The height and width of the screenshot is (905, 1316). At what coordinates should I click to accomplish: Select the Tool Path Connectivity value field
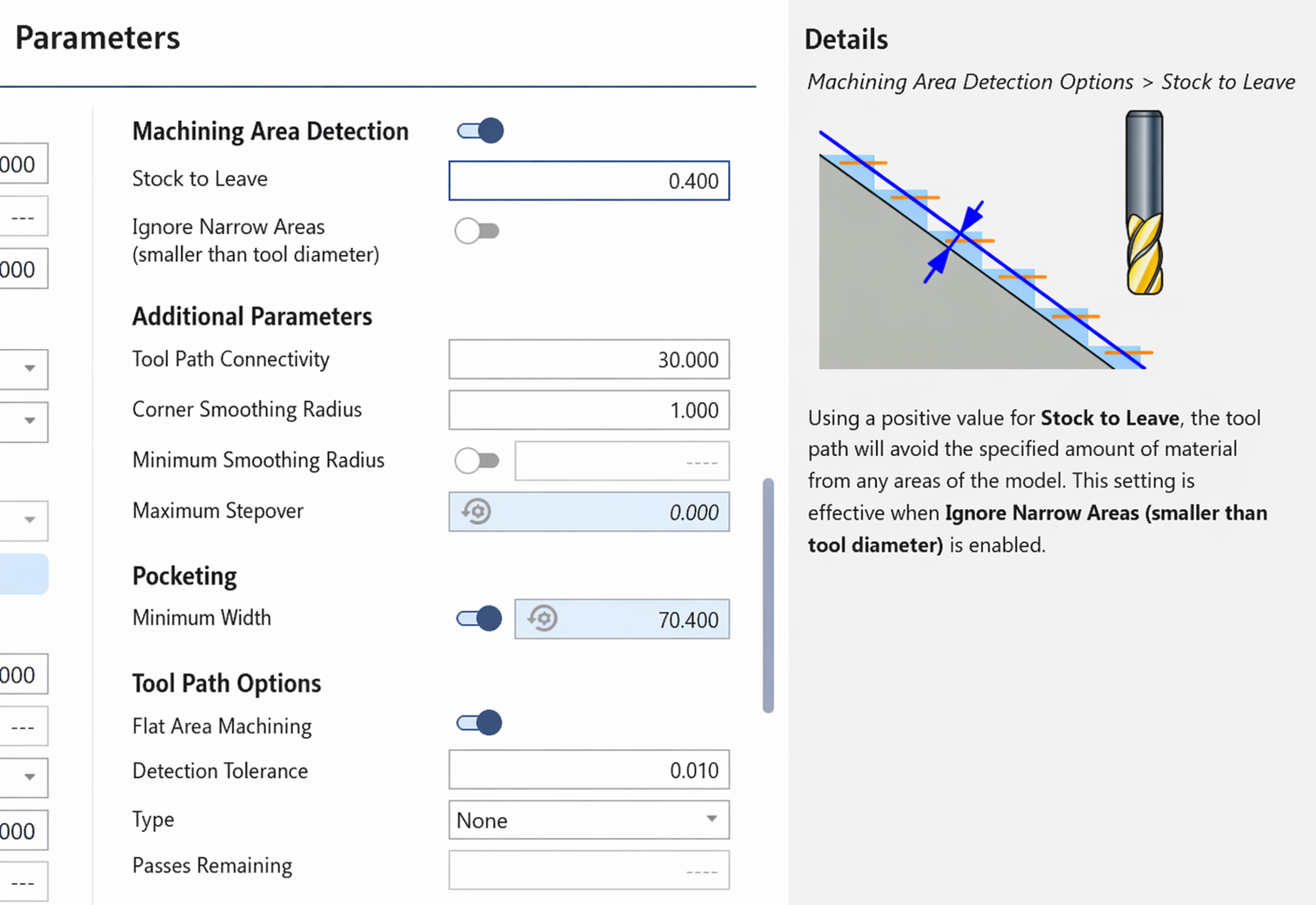pos(589,359)
